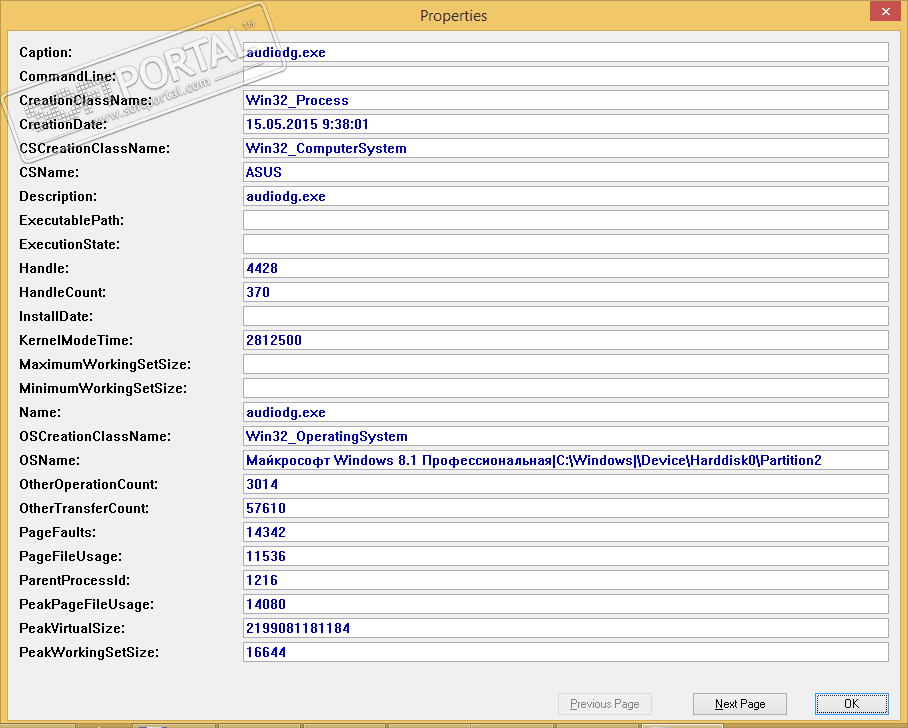The width and height of the screenshot is (908, 728).
Task: Click the PageFaults field 14342
Action: [x=566, y=532]
